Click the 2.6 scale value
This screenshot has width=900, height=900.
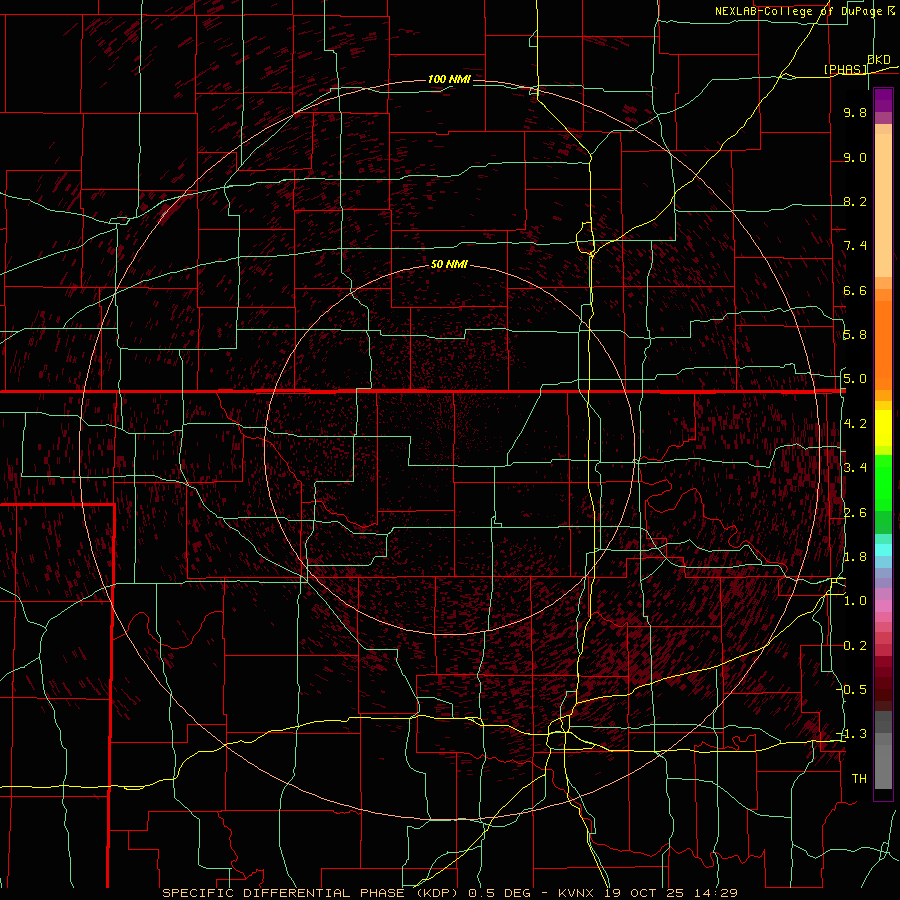coord(855,513)
